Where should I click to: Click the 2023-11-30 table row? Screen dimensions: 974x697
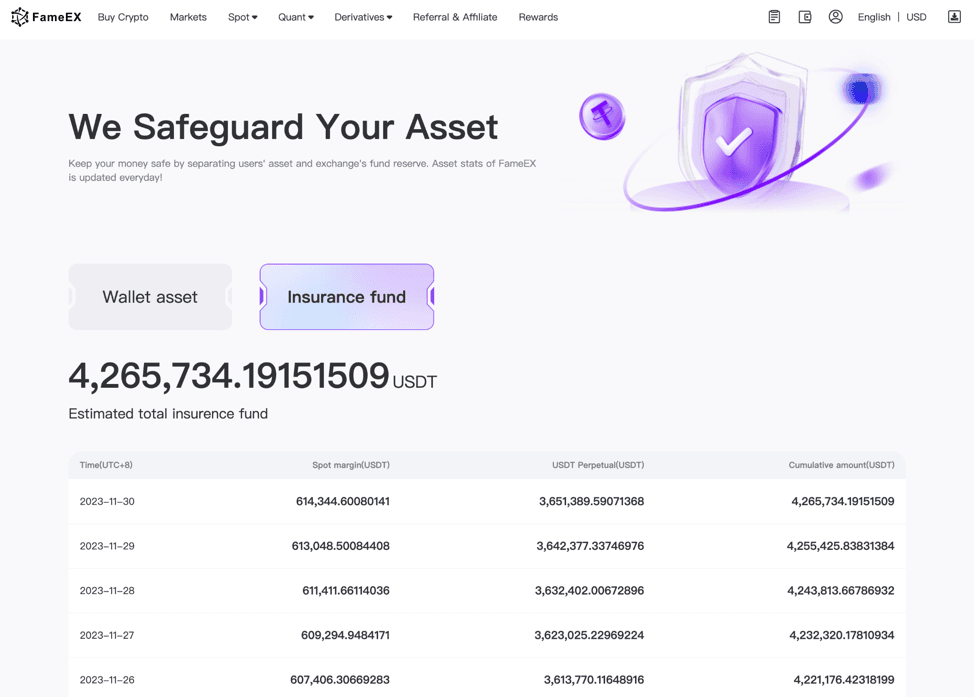[x=487, y=501]
